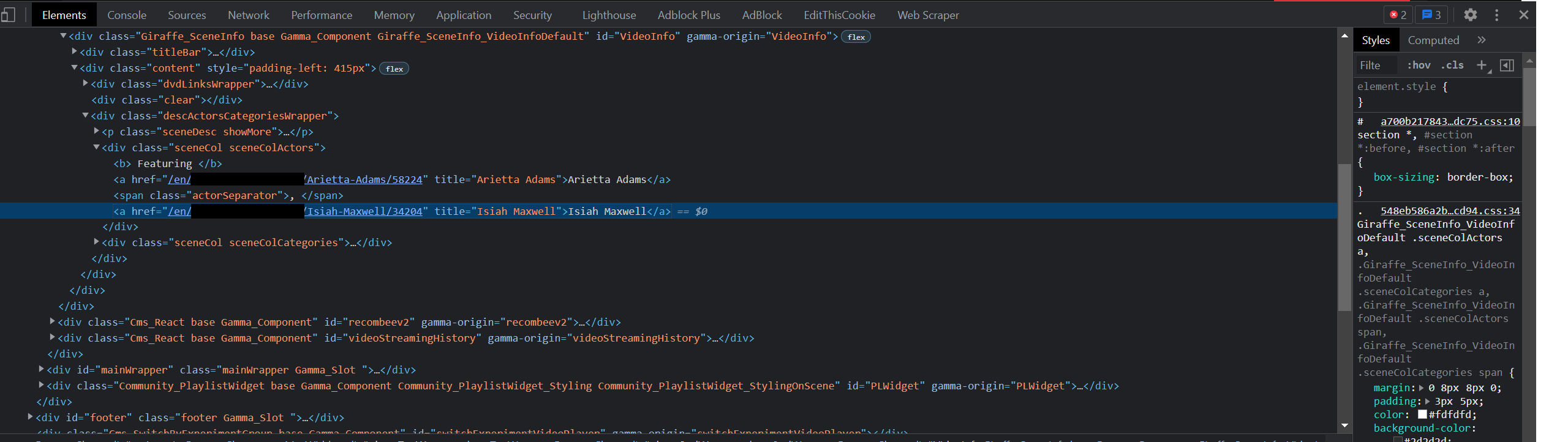Toggle the :hov element state panel
The image size is (1568, 442).
(1419, 65)
